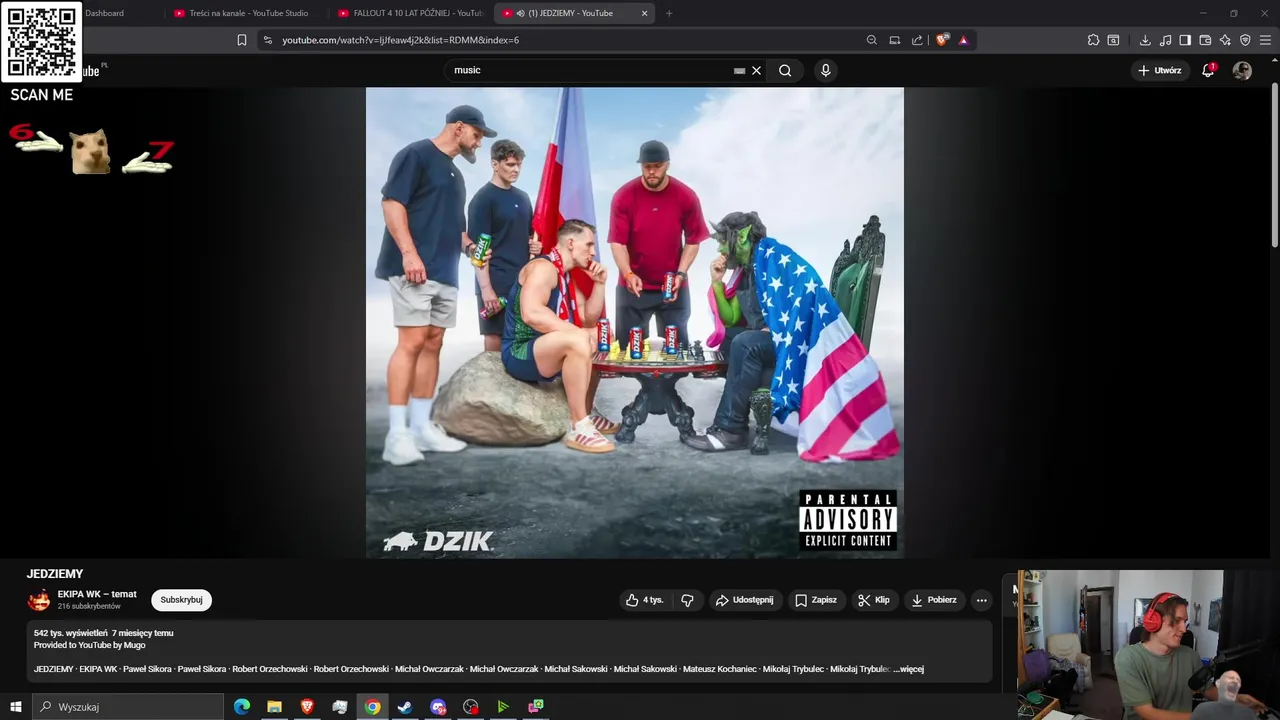
Task: Open Steam from the taskbar
Action: (405, 707)
